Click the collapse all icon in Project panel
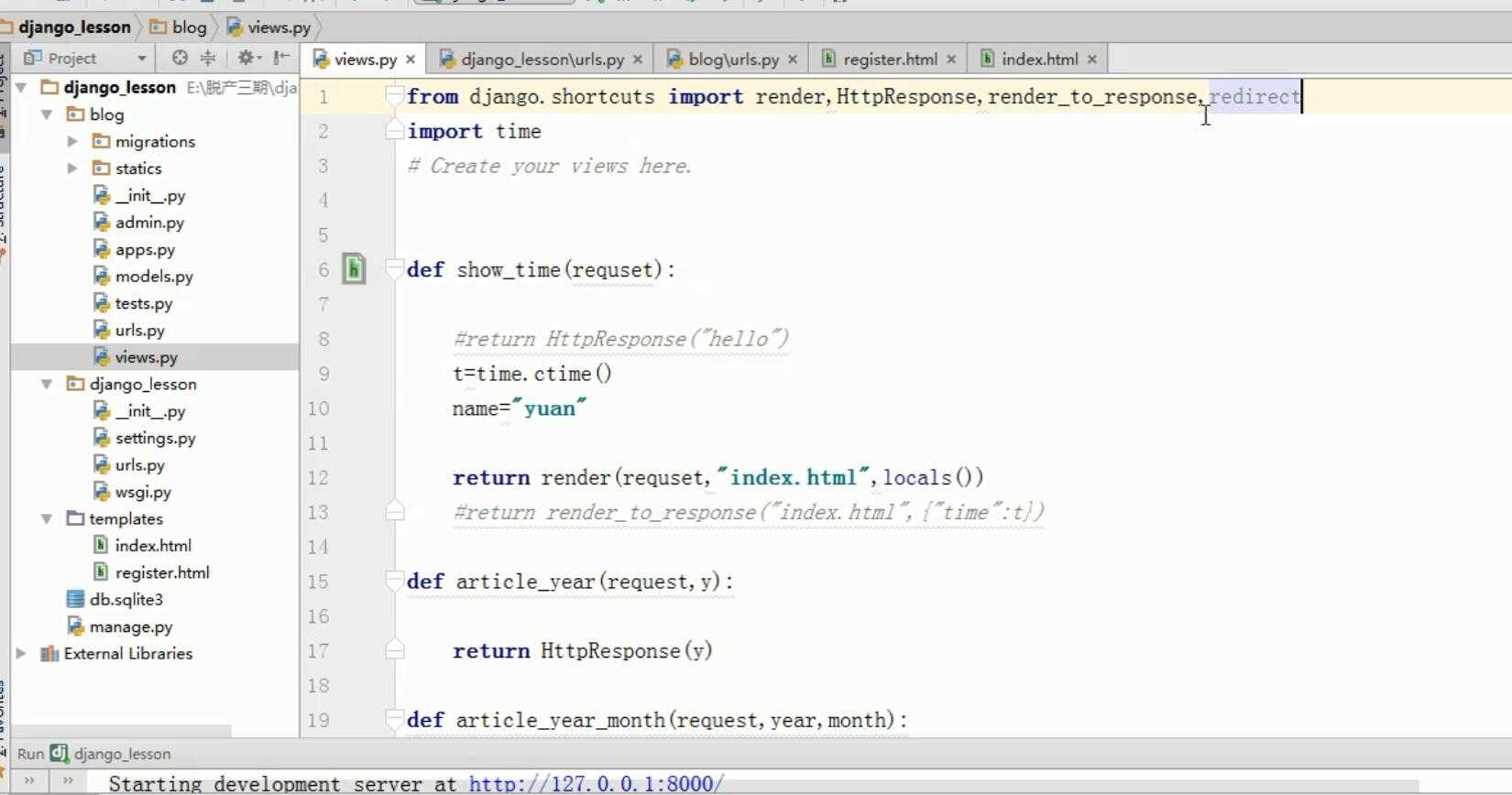Image resolution: width=1512 pixels, height=795 pixels. pos(208,58)
